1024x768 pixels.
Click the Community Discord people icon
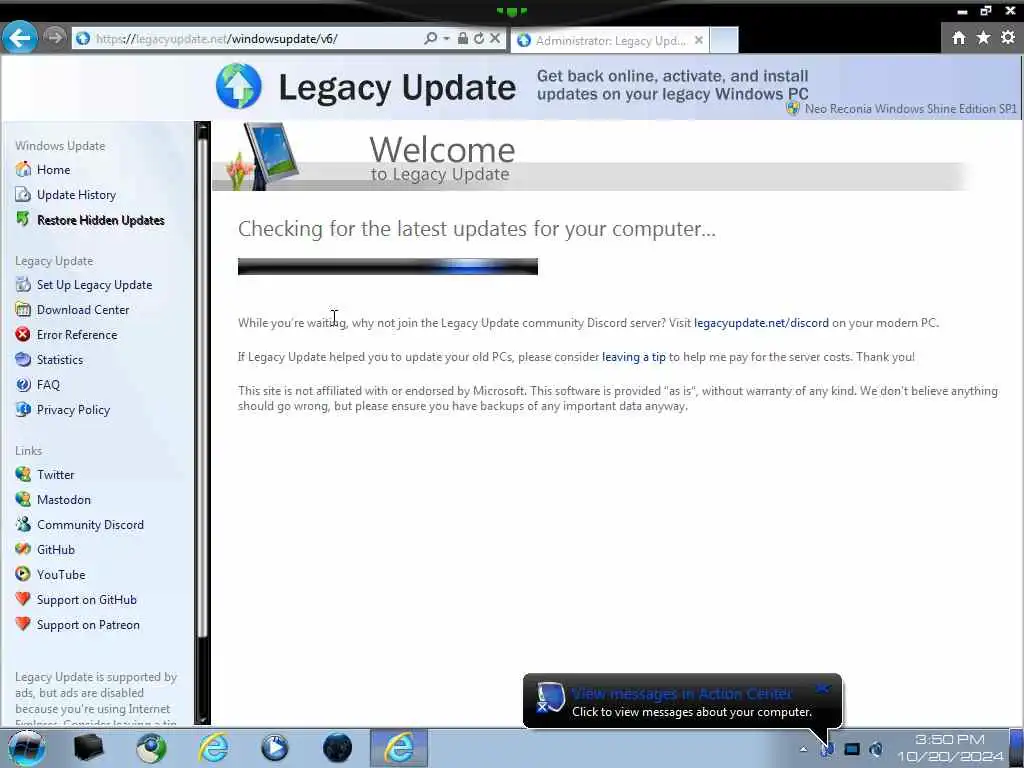23,524
